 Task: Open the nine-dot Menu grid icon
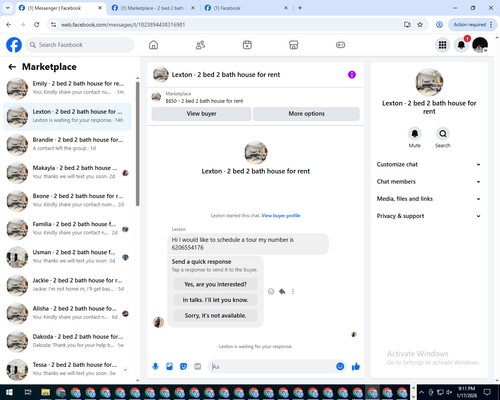[x=442, y=45]
